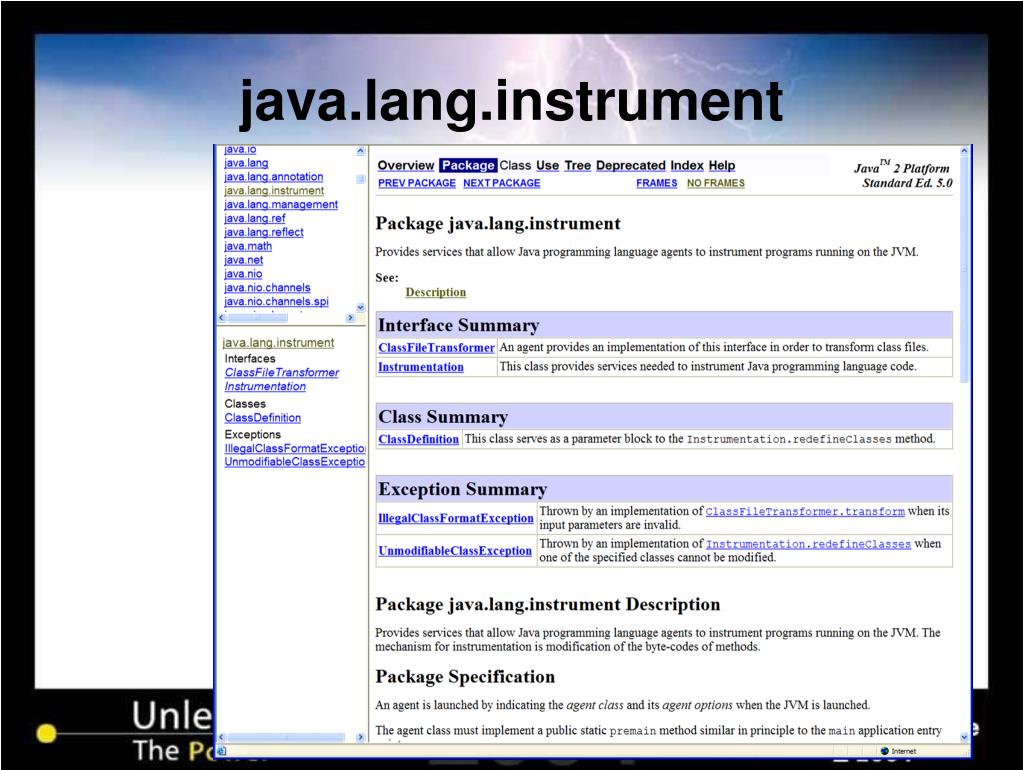Image resolution: width=1023 pixels, height=770 pixels.
Task: Open the ClassDefinition class link
Action: 417,438
